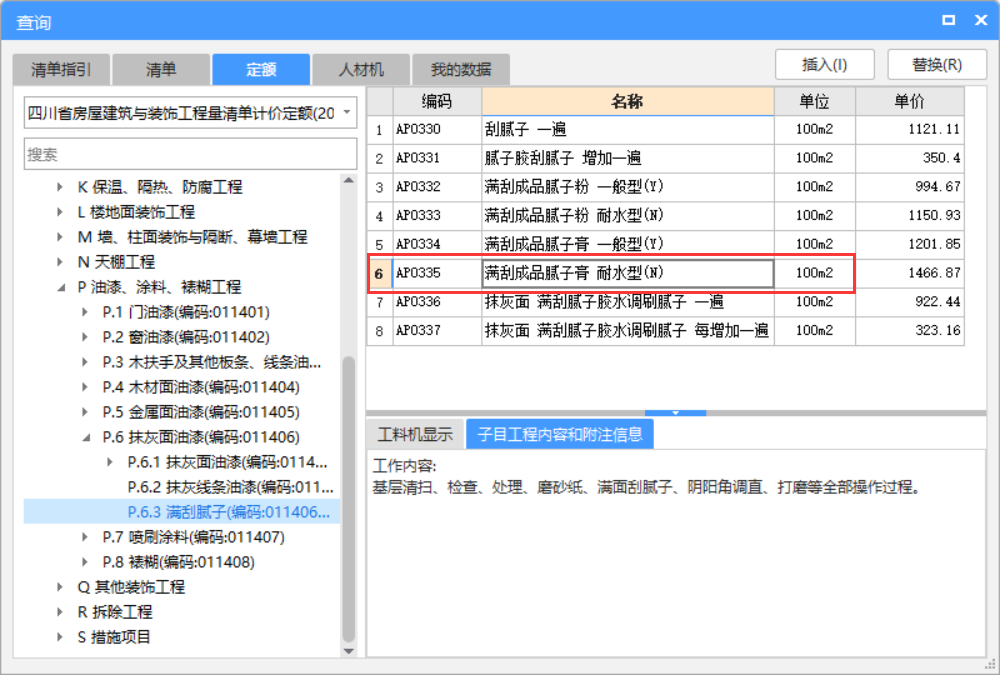Select 满刮成品腻子粉 一般型(Y) name cell
The image size is (1000, 675).
628,187
